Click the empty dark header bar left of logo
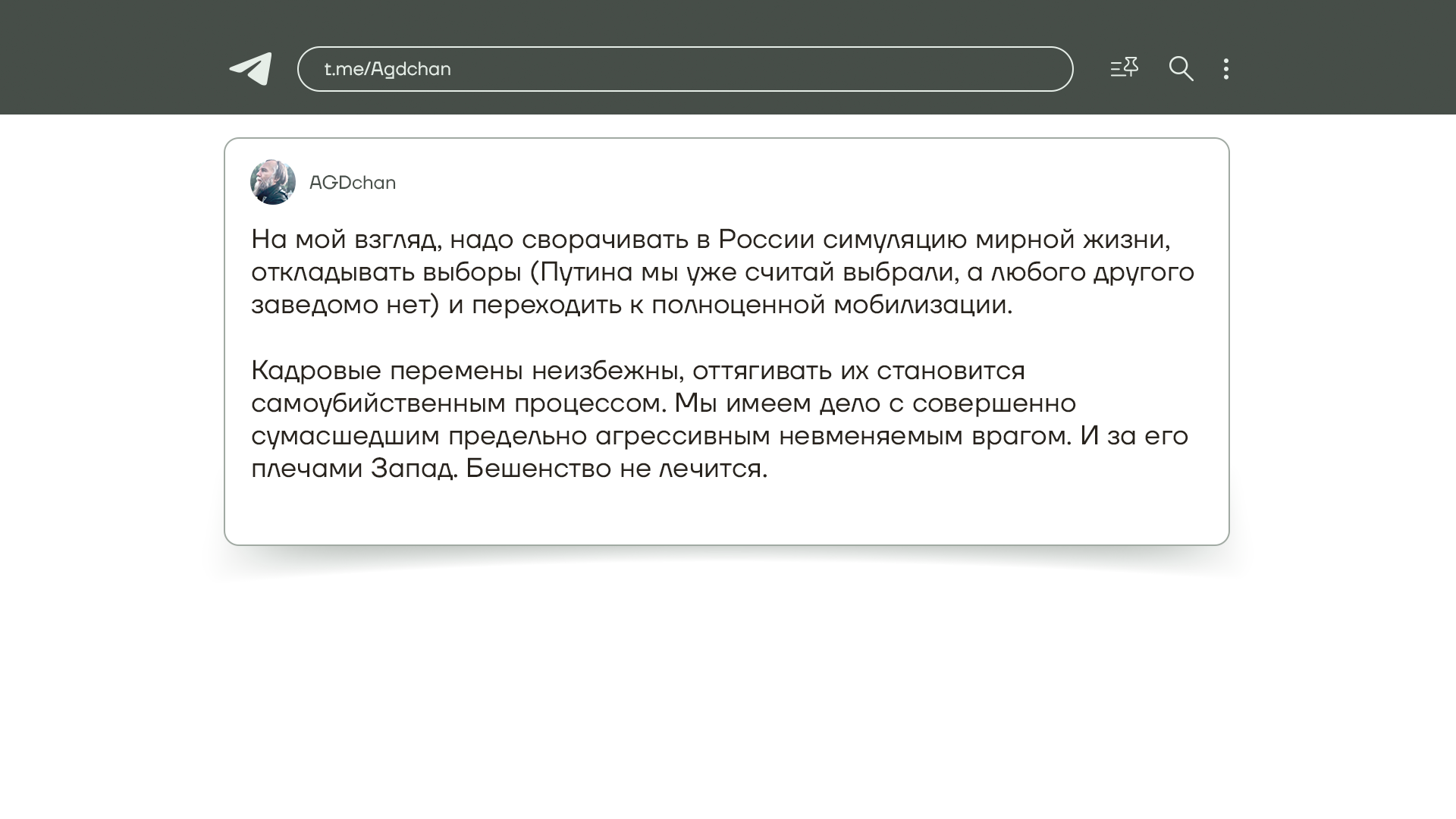The width and height of the screenshot is (1456, 819). [x=114, y=58]
